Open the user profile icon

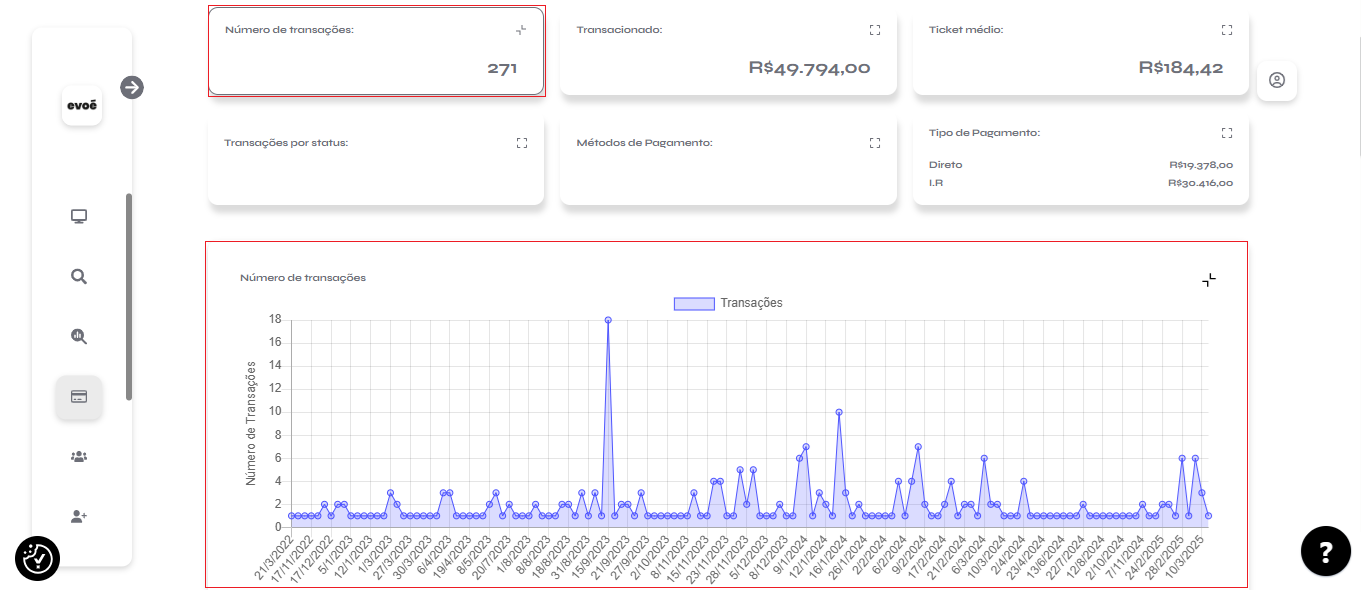[x=1277, y=80]
